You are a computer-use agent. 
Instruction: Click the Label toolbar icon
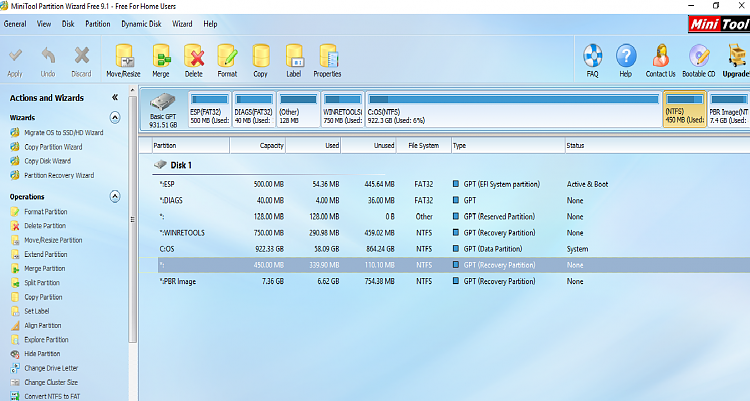coord(294,56)
